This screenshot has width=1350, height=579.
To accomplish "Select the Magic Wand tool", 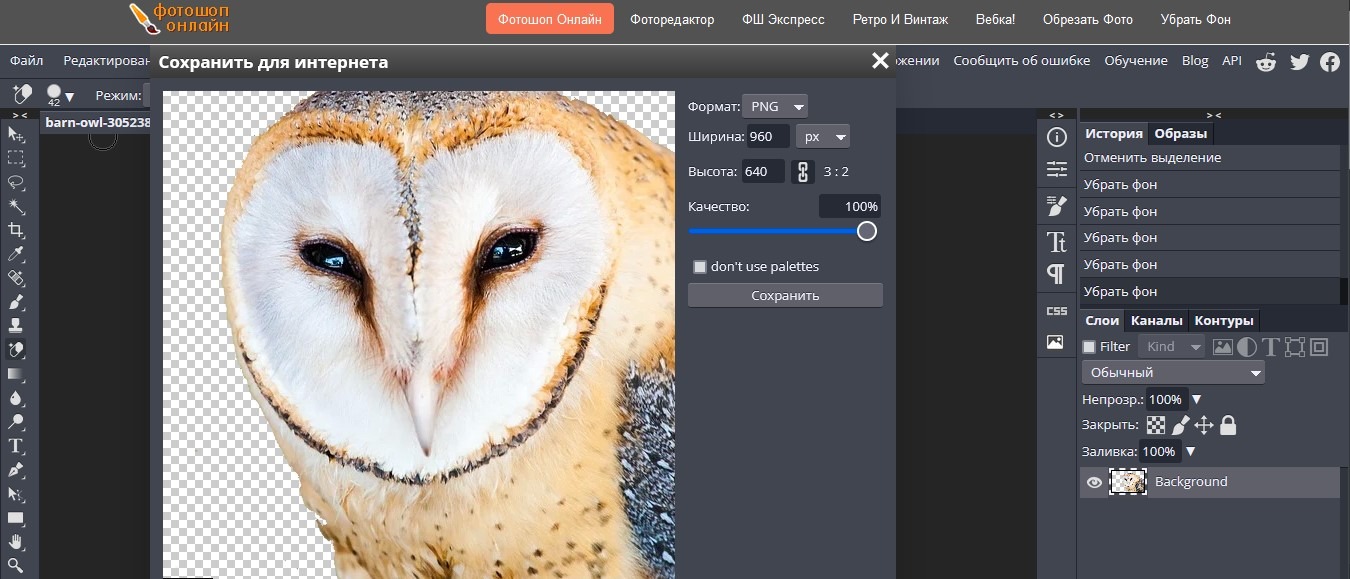I will pyautogui.click(x=16, y=206).
